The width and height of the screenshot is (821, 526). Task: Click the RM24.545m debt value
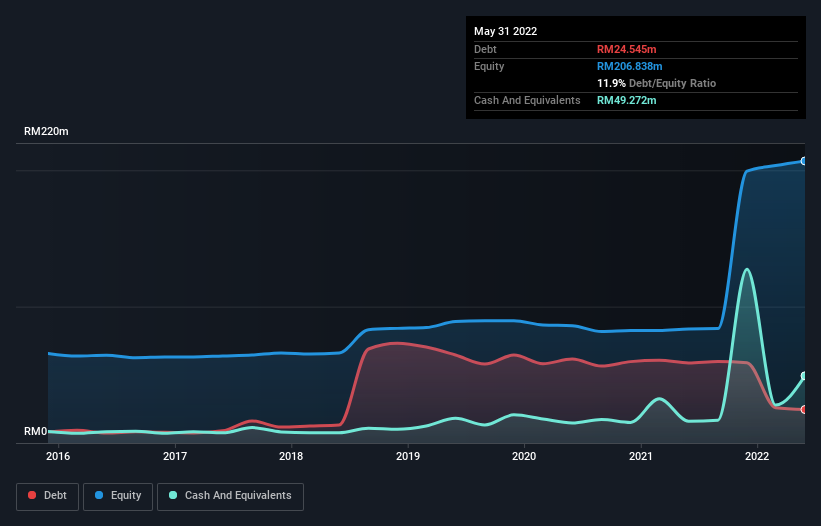626,49
